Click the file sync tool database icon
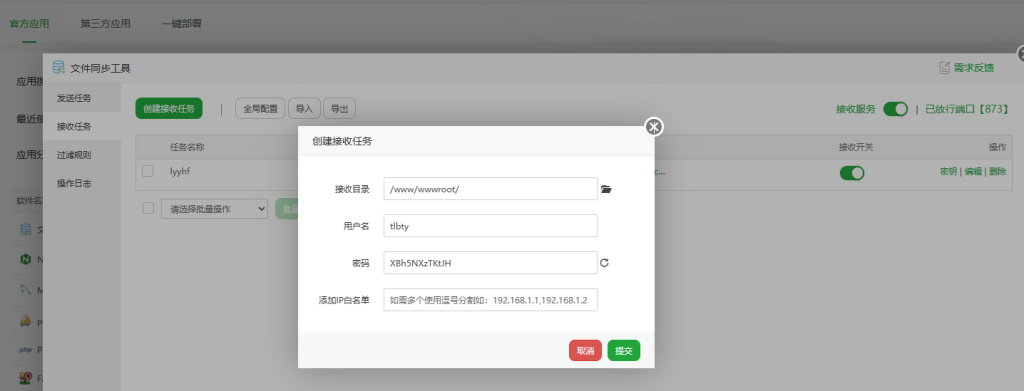Viewport: 1024px width, 391px height. pyautogui.click(x=59, y=67)
